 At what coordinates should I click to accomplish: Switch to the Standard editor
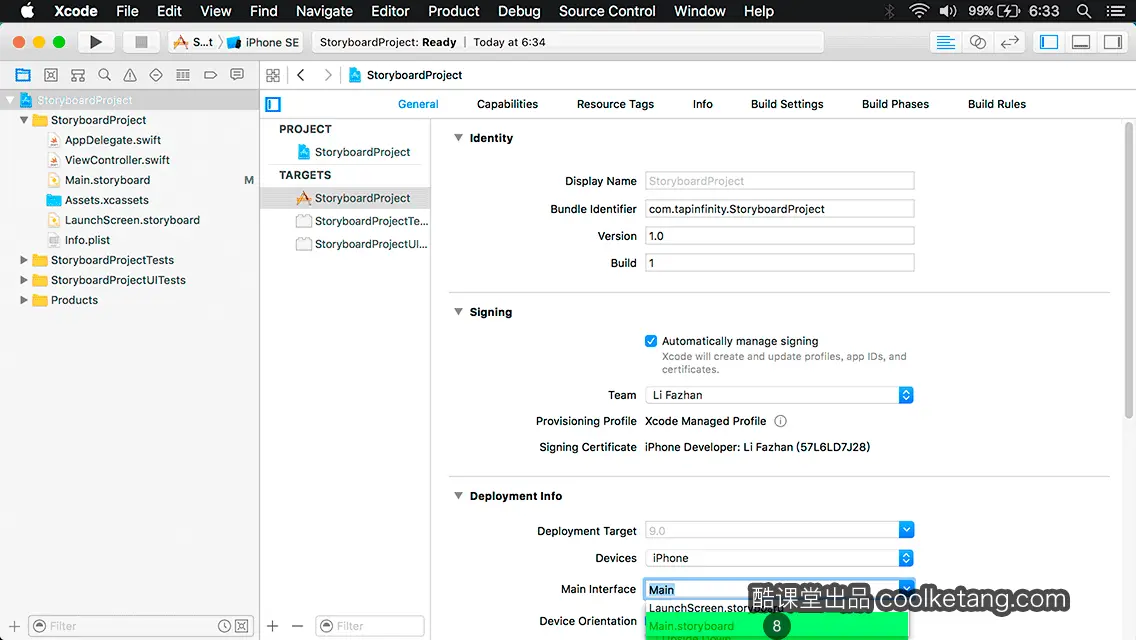[945, 42]
